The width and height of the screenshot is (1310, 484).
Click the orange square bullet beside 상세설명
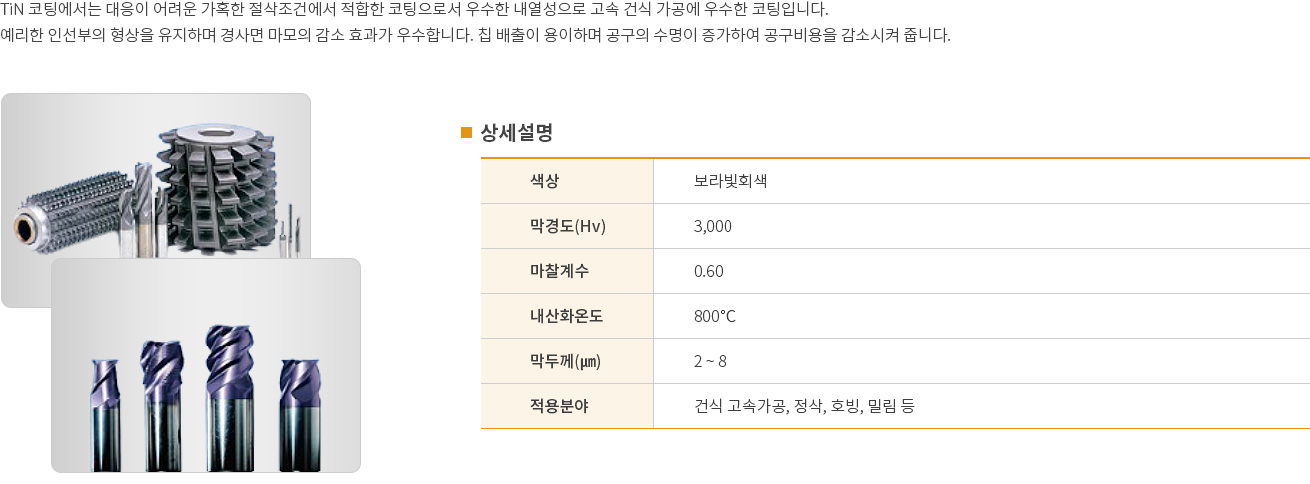pyautogui.click(x=466, y=132)
